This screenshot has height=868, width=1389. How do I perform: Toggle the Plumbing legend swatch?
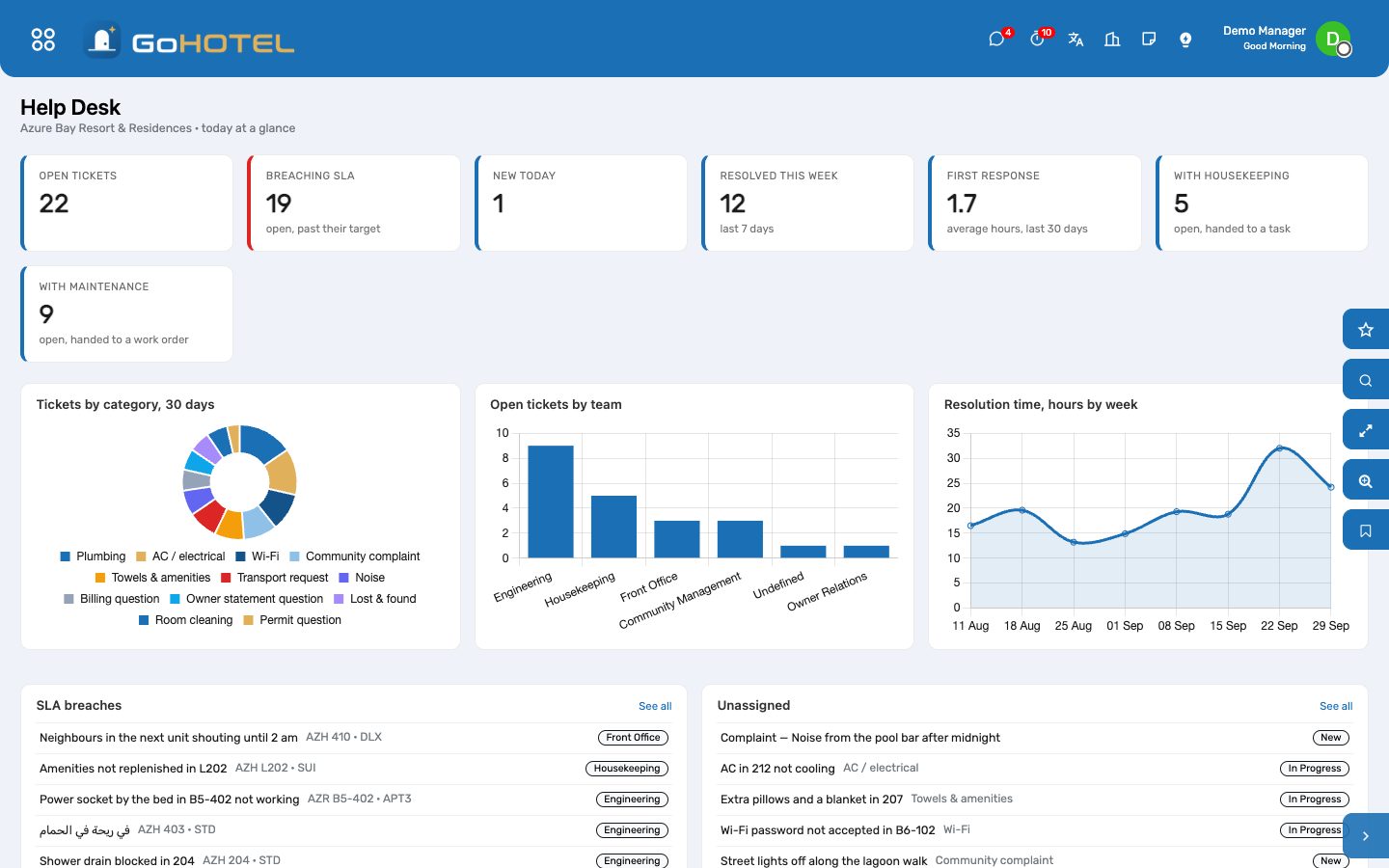point(66,556)
